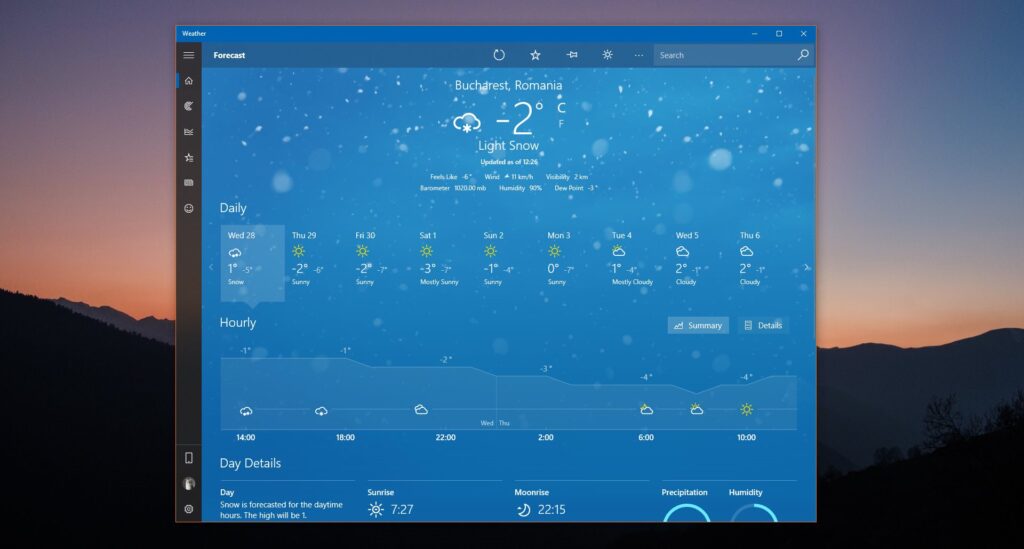1024x549 pixels.
Task: Show the hourly Summary view
Action: coord(698,325)
